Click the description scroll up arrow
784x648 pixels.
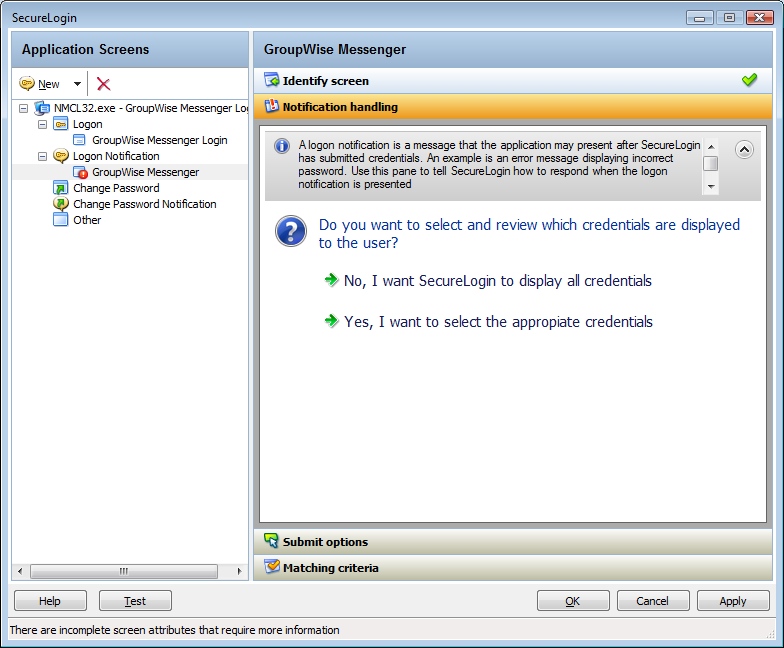click(710, 146)
